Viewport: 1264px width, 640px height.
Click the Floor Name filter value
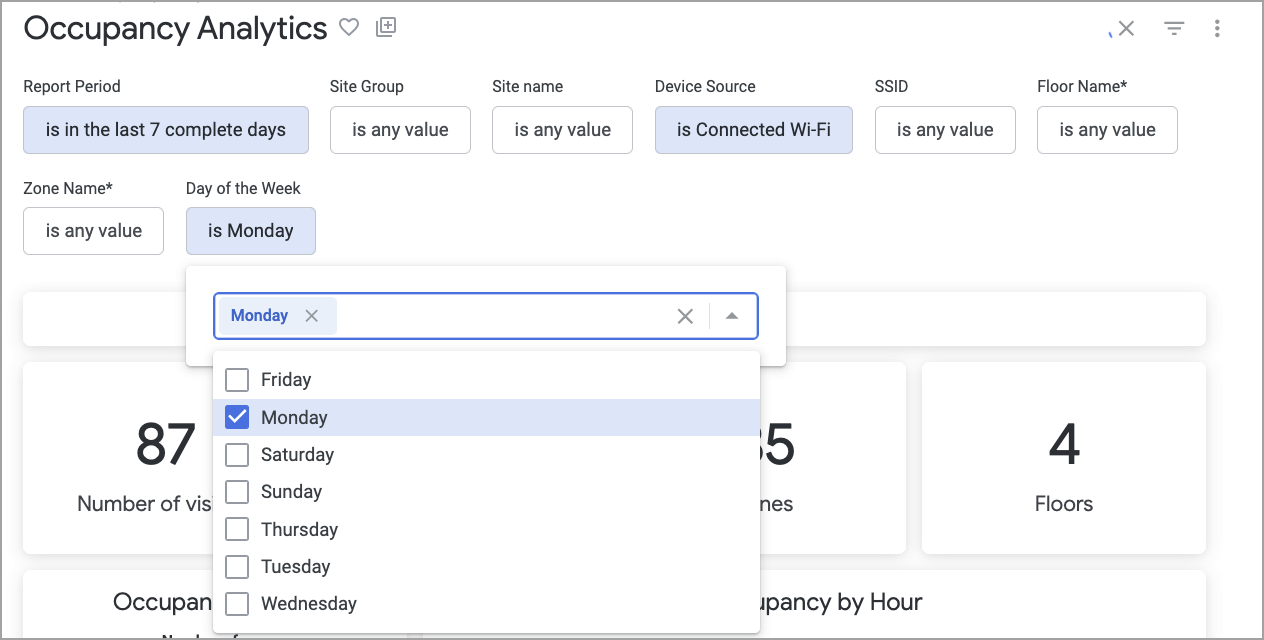[1107, 130]
